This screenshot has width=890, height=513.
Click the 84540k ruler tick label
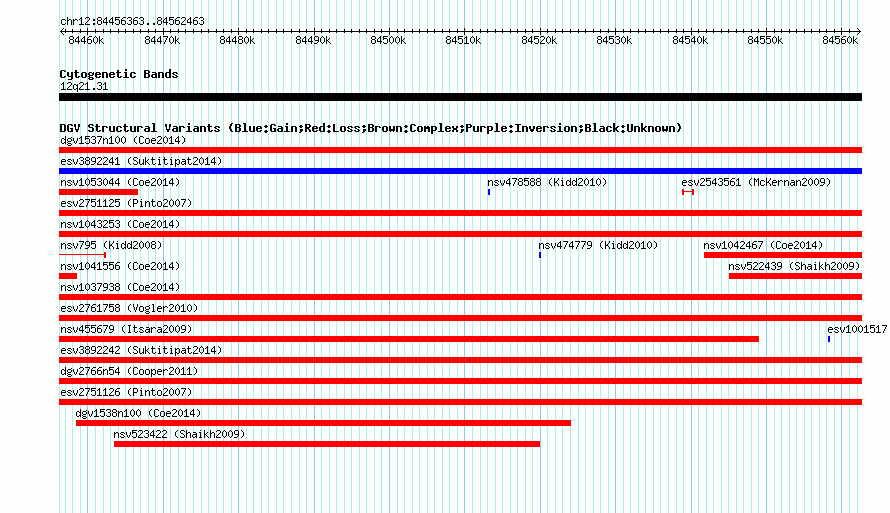click(x=690, y=40)
